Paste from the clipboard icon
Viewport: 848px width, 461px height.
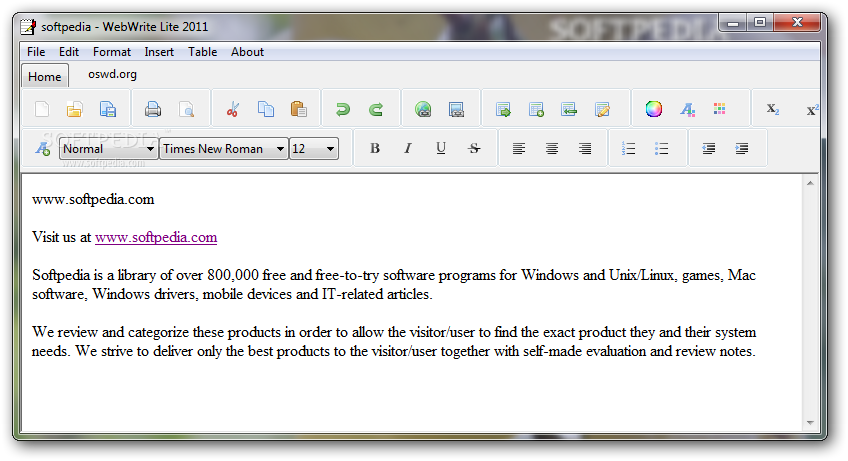[x=299, y=109]
